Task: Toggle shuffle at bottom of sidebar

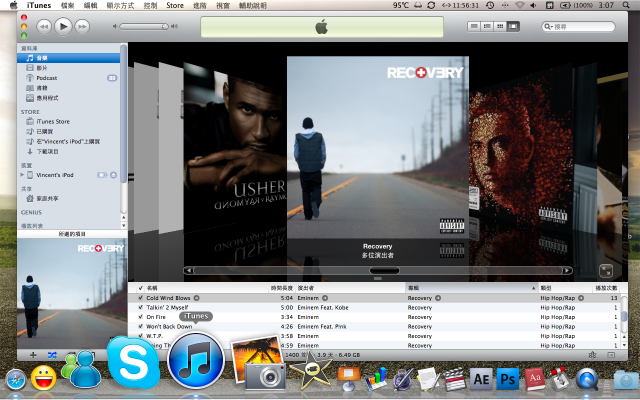Action: click(x=52, y=355)
